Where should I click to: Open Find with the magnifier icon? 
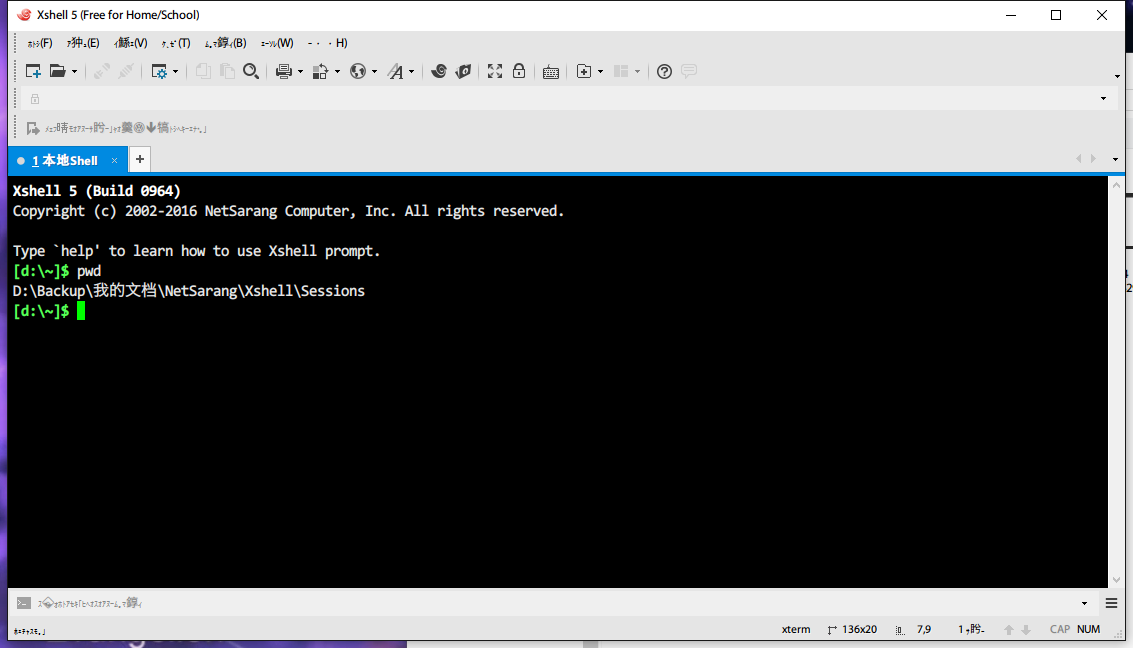pos(251,71)
